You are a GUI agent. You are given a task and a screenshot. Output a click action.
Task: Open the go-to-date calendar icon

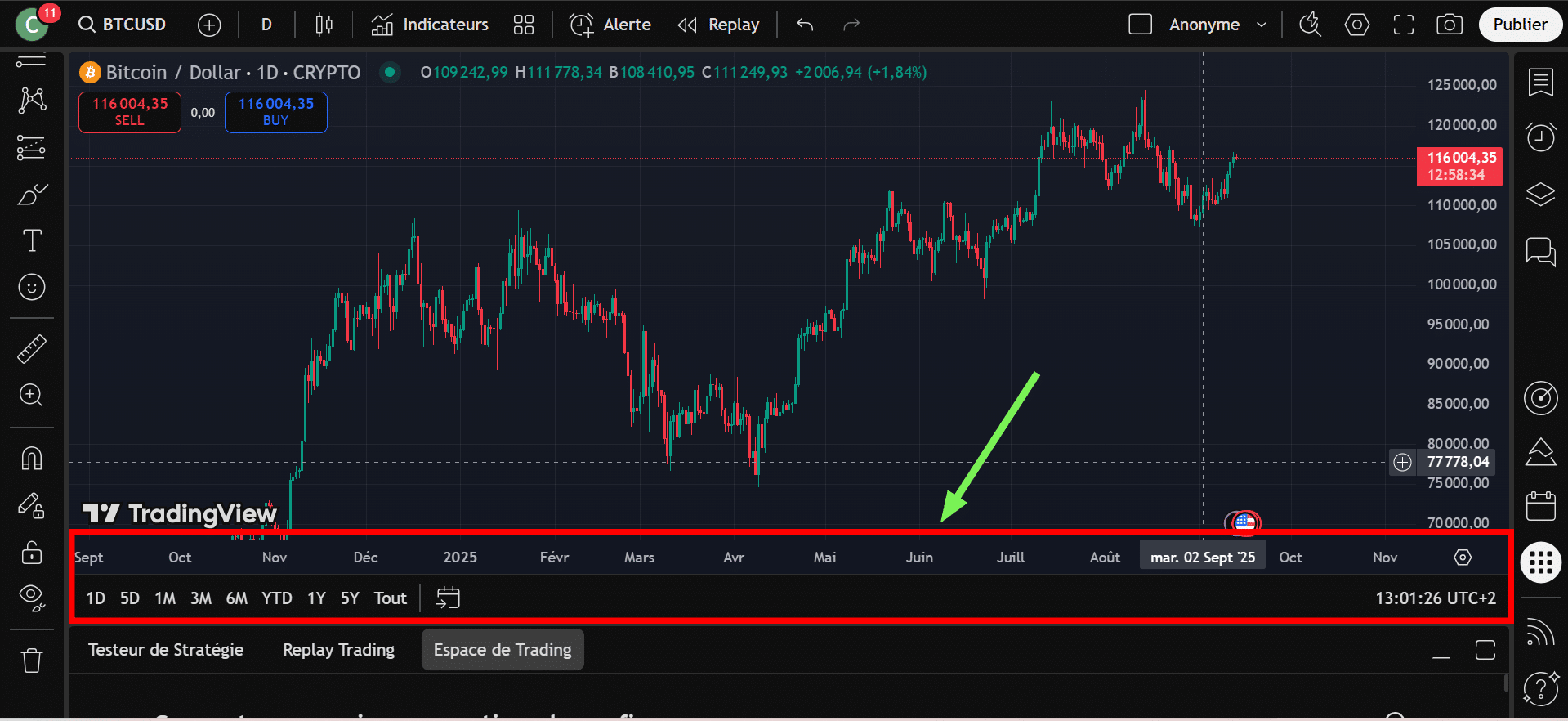click(x=448, y=598)
